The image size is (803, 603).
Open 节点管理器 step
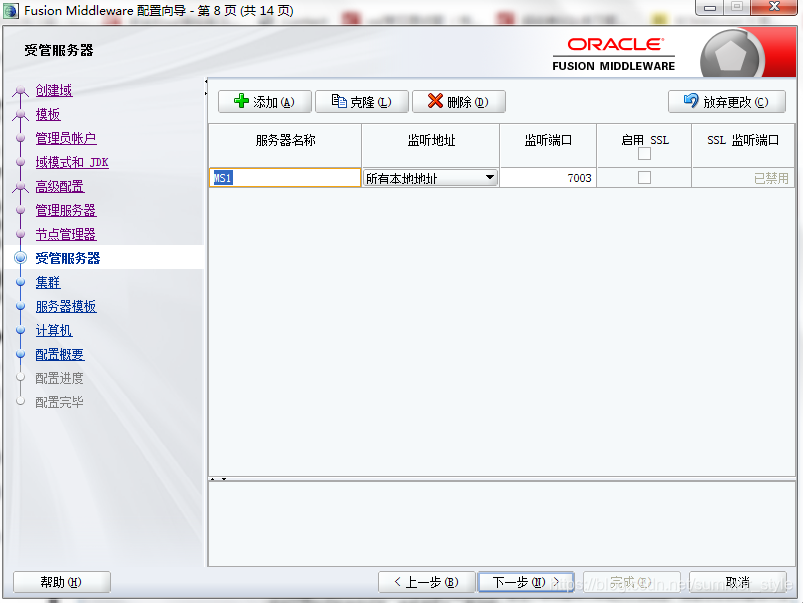click(66, 234)
